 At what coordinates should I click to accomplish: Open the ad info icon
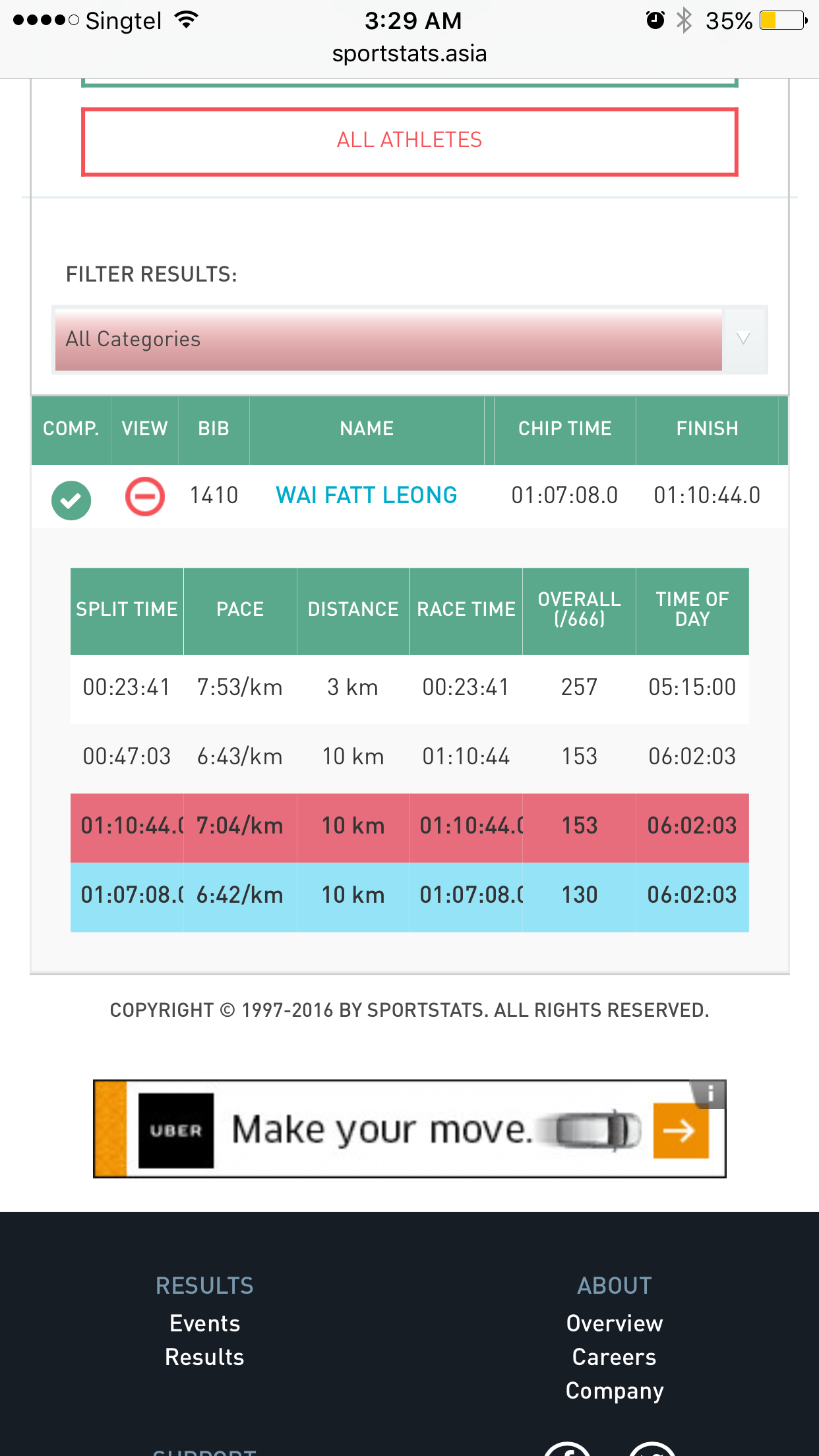[710, 1095]
